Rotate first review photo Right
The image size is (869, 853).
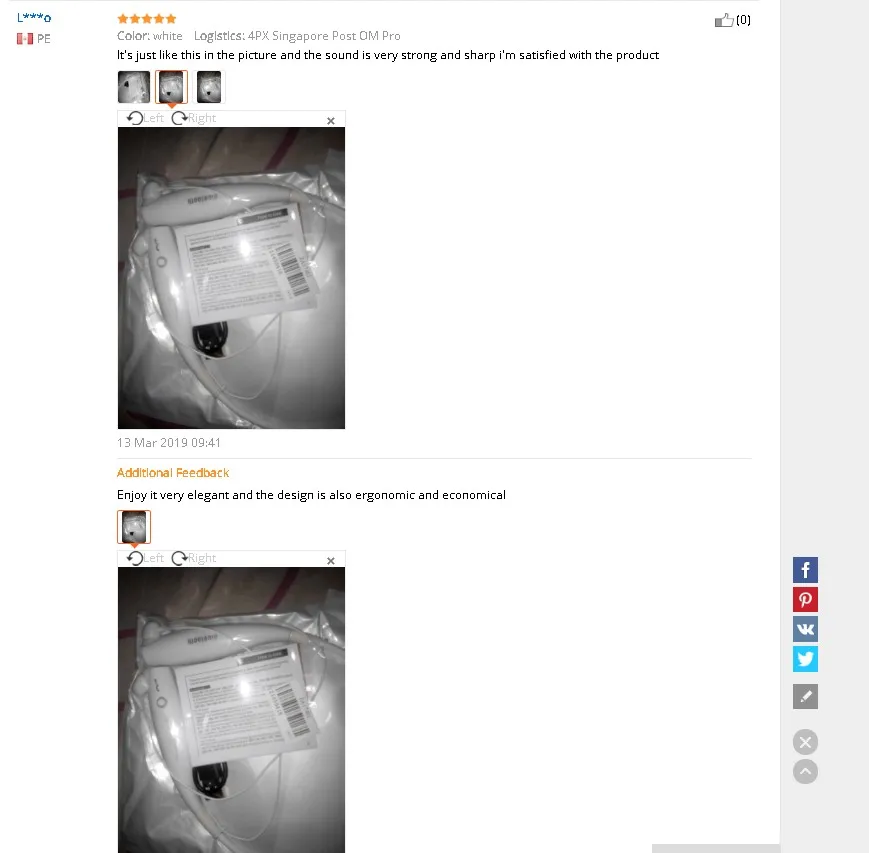(x=194, y=118)
